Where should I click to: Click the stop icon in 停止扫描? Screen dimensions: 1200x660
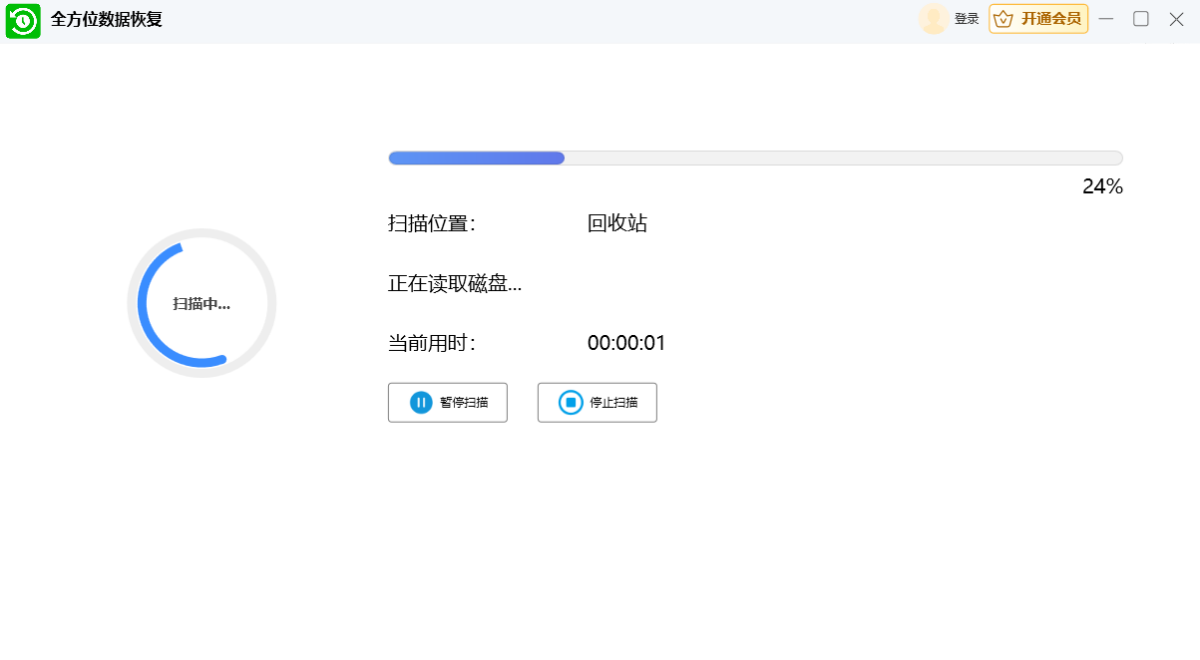tap(570, 403)
